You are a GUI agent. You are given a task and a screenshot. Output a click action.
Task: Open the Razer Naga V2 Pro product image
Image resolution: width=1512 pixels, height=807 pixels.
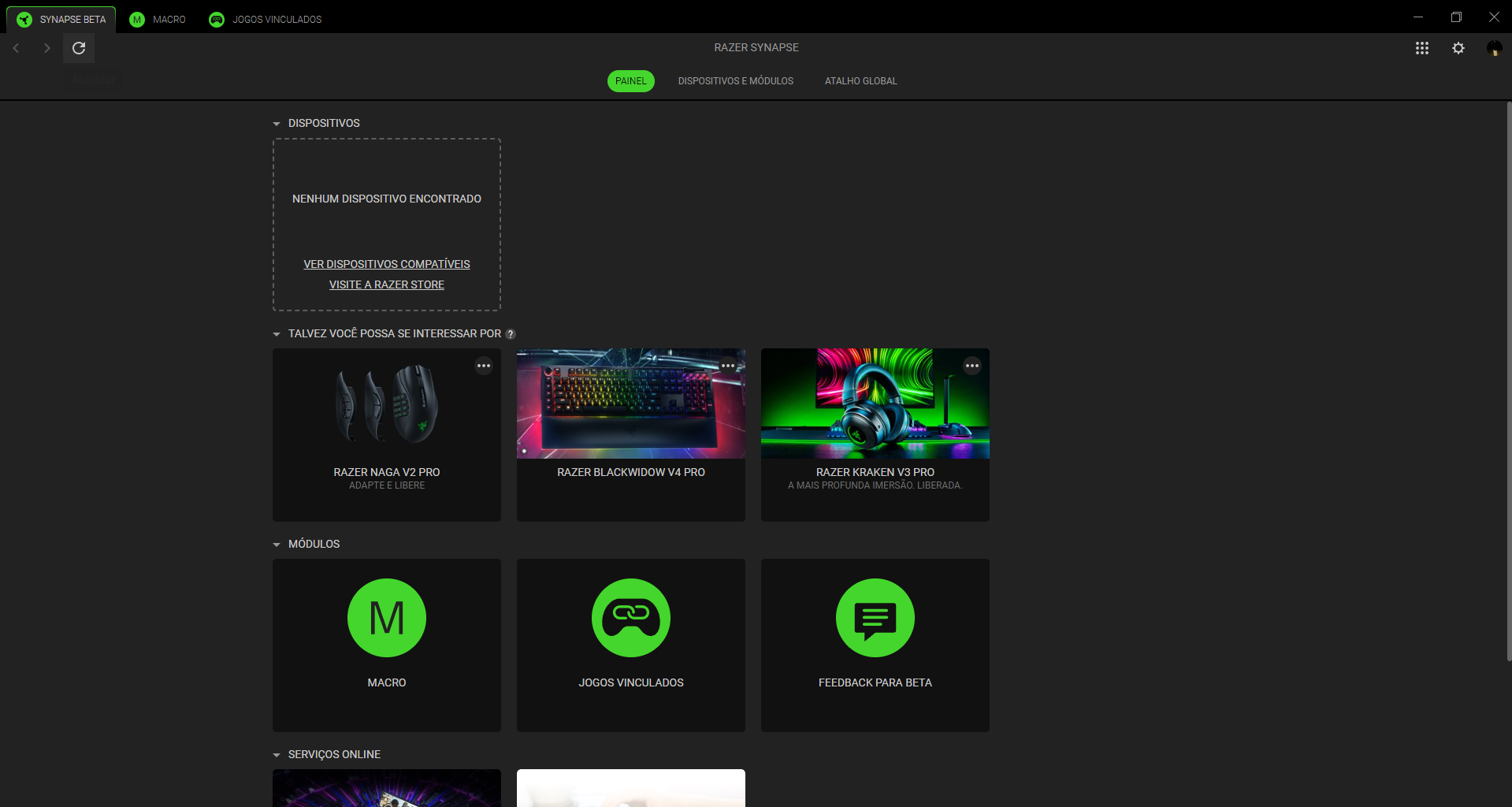pos(387,403)
